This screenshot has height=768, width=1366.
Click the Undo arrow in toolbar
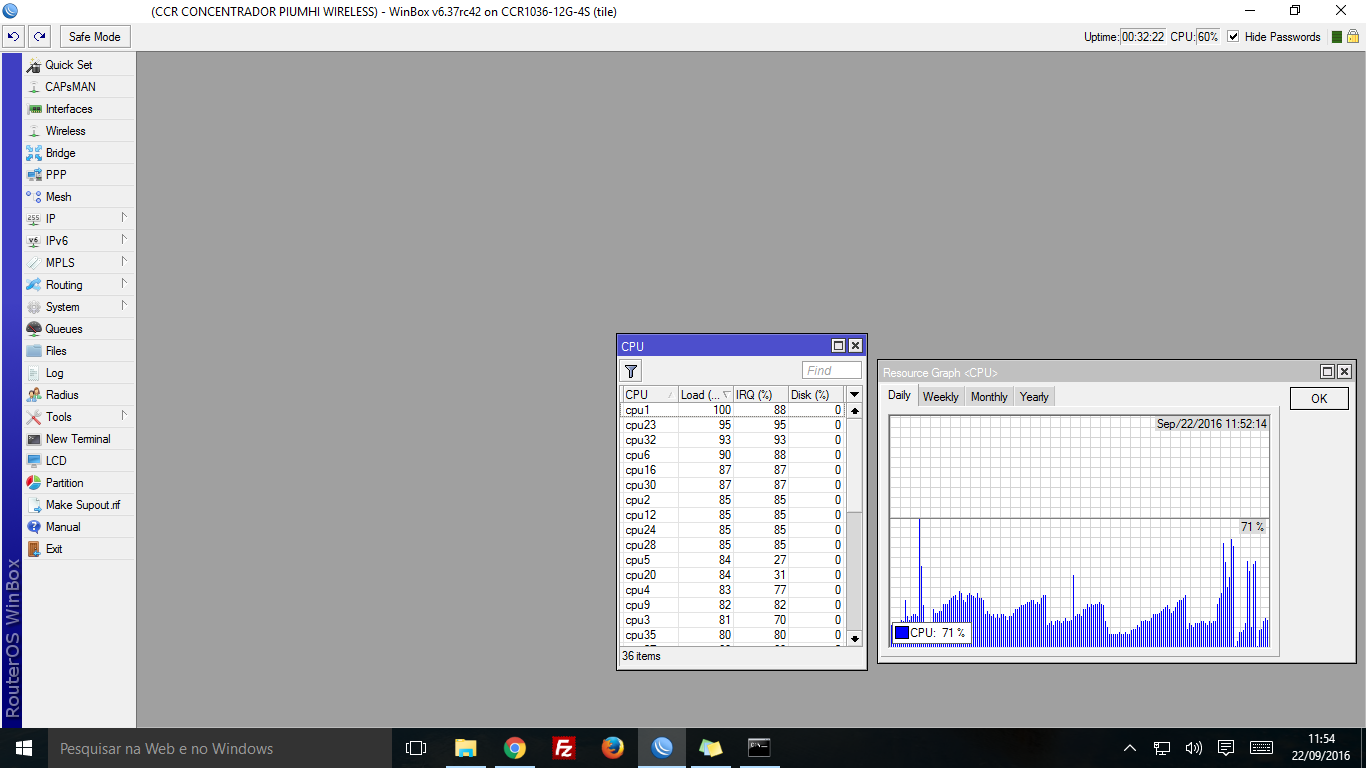[x=13, y=37]
